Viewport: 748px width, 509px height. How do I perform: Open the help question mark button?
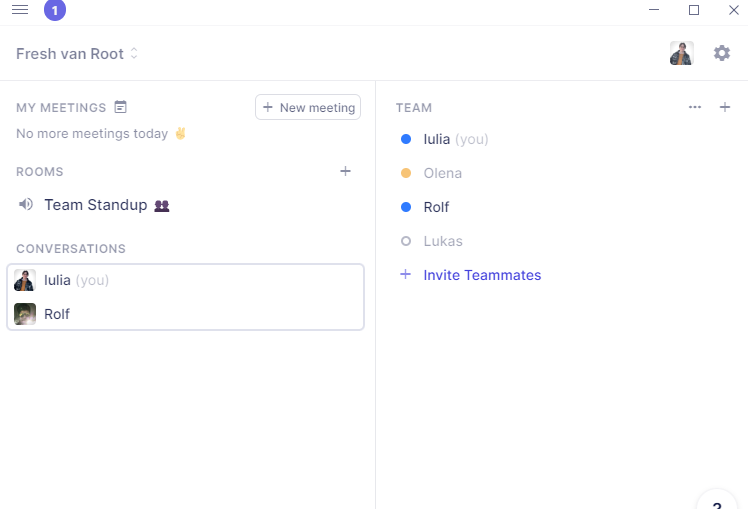717,503
